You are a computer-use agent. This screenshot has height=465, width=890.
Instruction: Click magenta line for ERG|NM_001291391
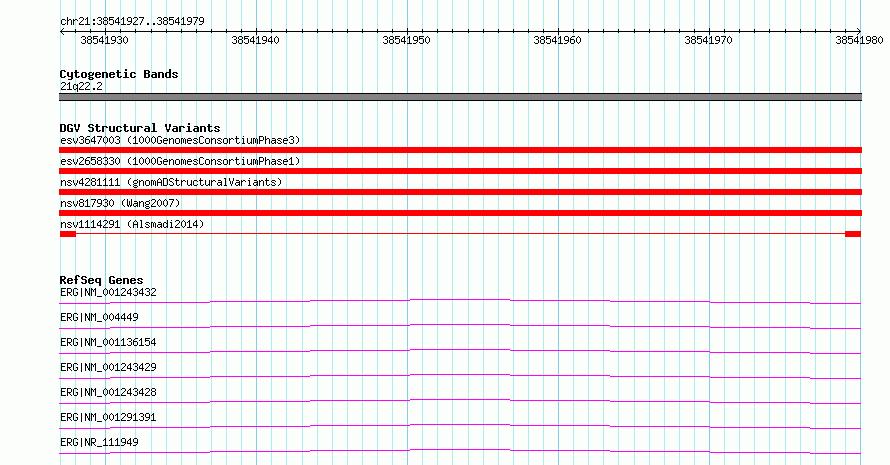coord(460,426)
